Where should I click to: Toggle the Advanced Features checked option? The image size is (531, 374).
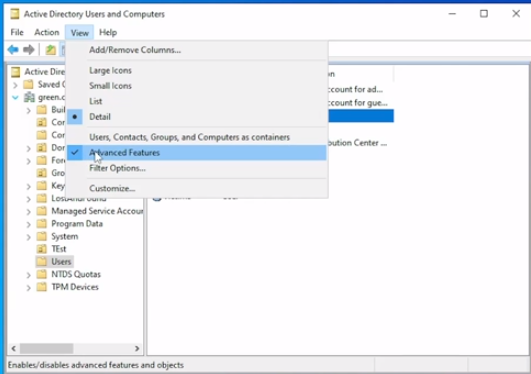click(x=196, y=153)
